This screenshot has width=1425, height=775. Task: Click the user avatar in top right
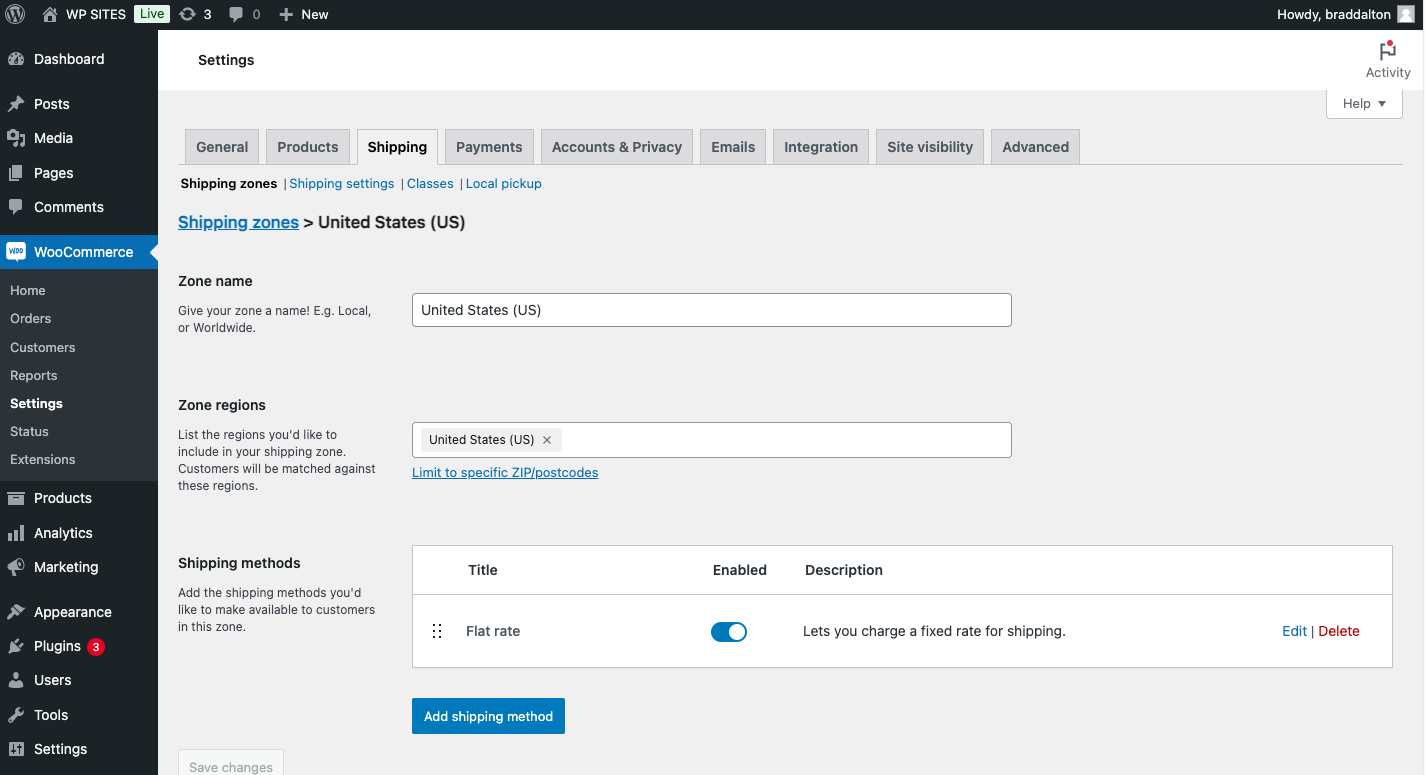(x=1406, y=14)
